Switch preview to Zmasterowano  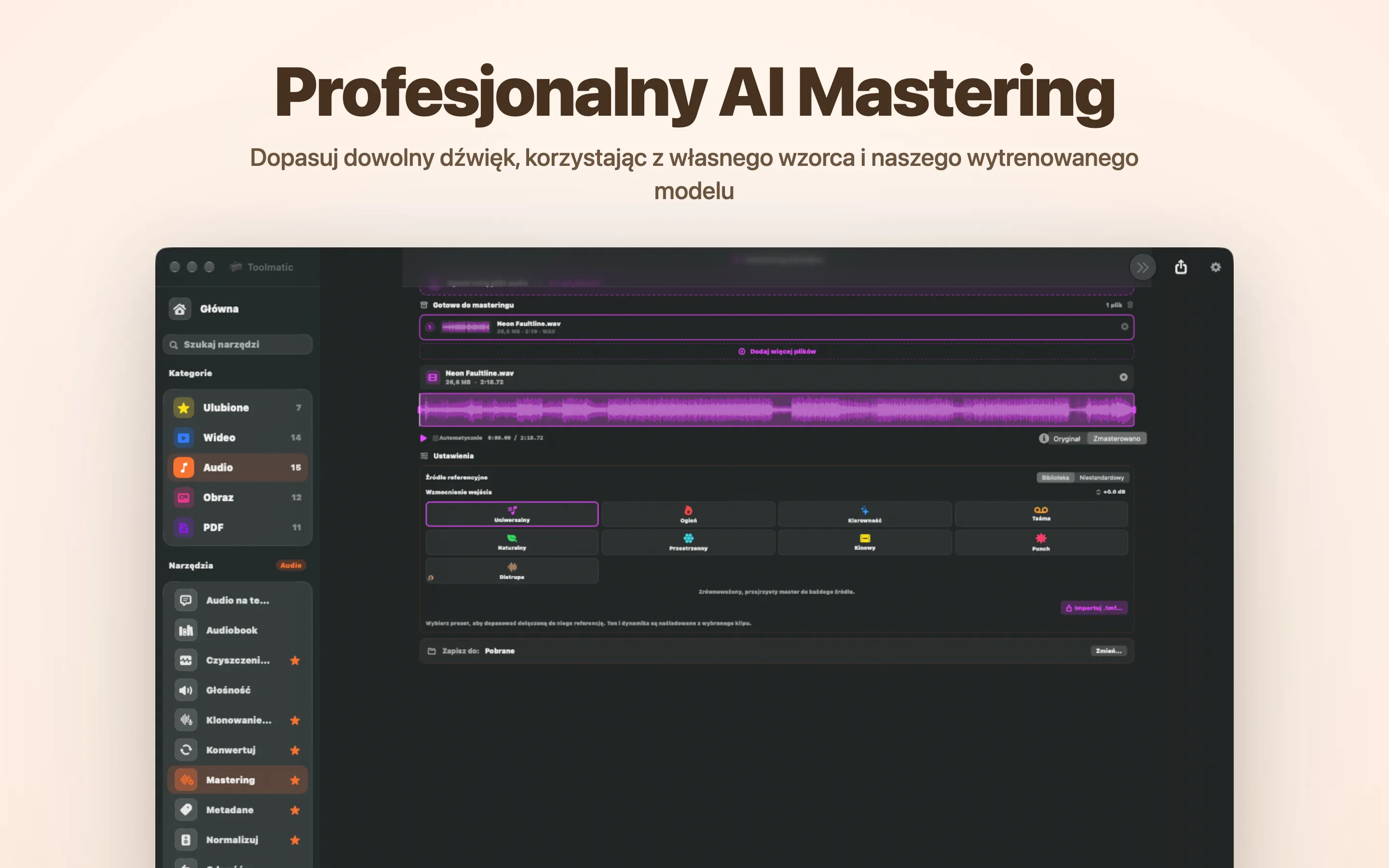tap(1117, 439)
